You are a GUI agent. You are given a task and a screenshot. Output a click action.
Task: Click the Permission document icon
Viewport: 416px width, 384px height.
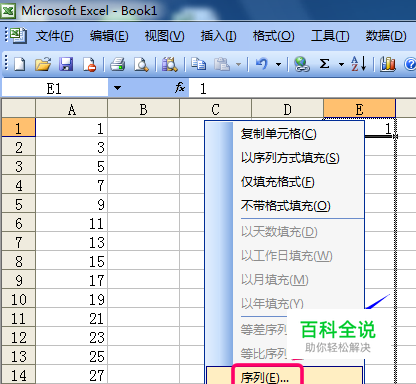tap(89, 64)
